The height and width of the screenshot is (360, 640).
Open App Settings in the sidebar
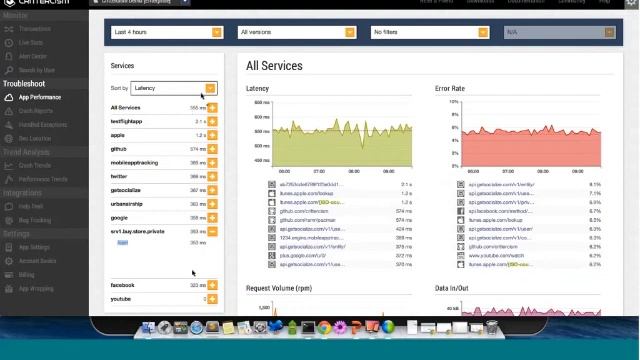pos(34,247)
